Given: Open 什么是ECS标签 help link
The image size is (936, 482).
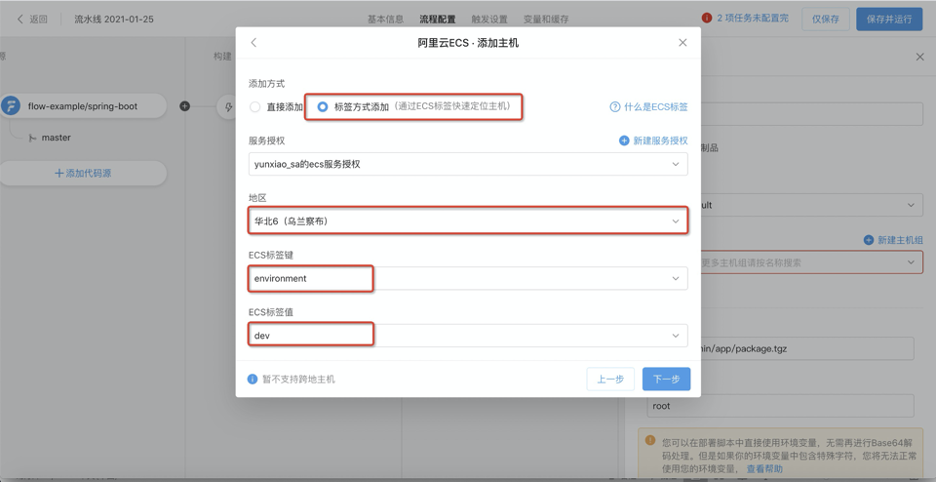Looking at the screenshot, I should click(x=655, y=107).
